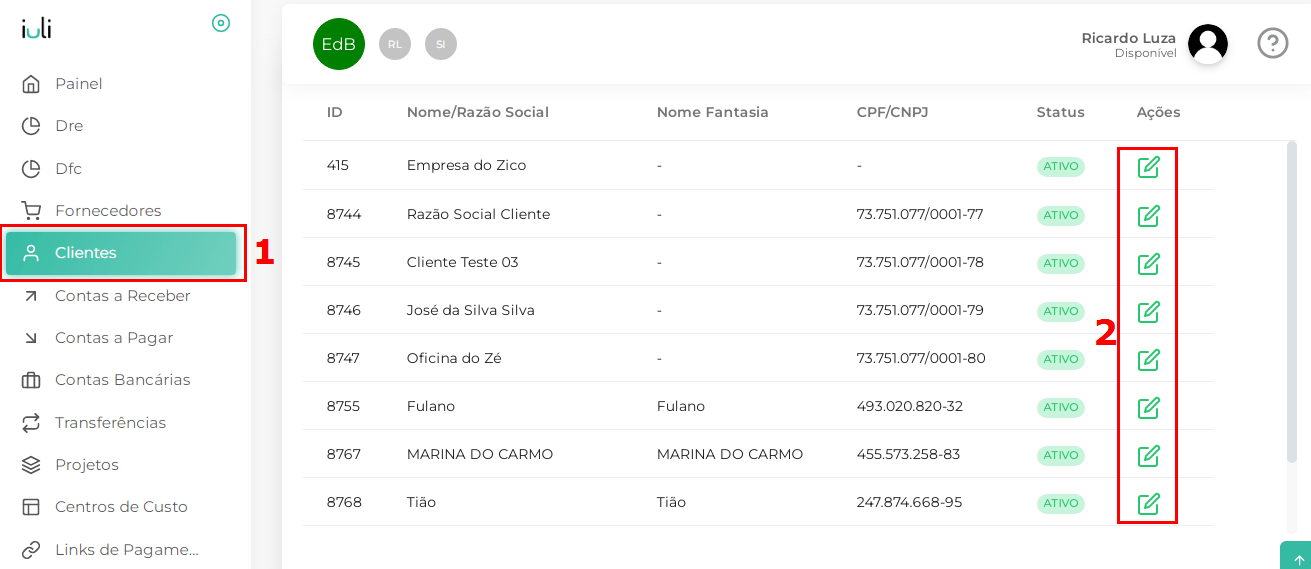The width and height of the screenshot is (1311, 569).
Task: Click the sidebar collapse circle icon
Action: pyautogui.click(x=221, y=23)
